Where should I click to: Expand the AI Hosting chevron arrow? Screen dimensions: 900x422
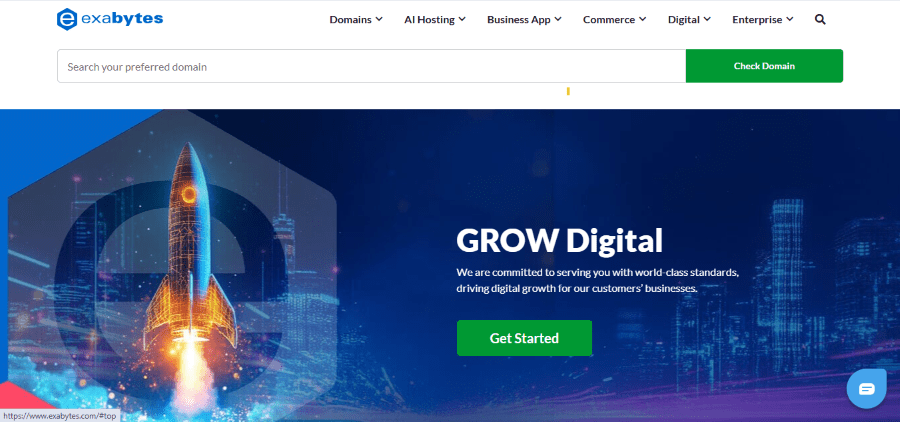click(463, 20)
